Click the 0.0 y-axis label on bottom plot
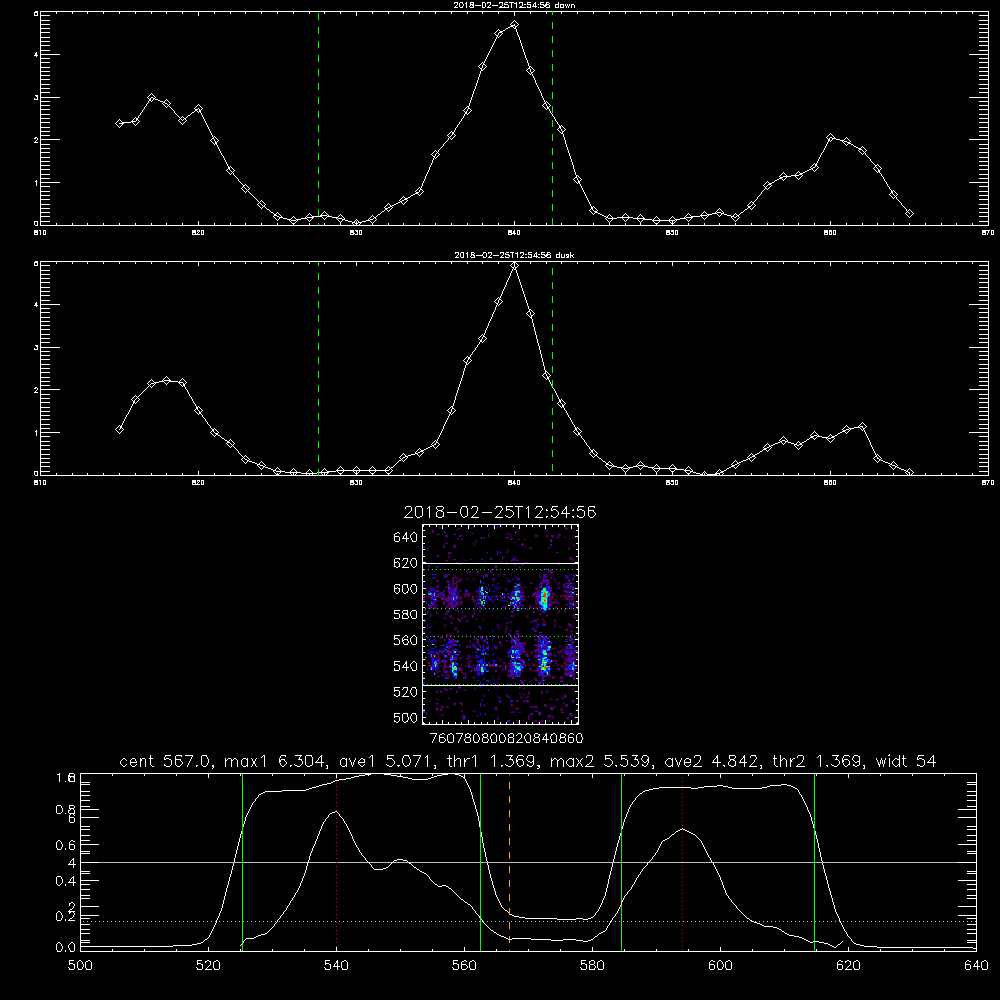The image size is (1000, 1000). (x=66, y=948)
